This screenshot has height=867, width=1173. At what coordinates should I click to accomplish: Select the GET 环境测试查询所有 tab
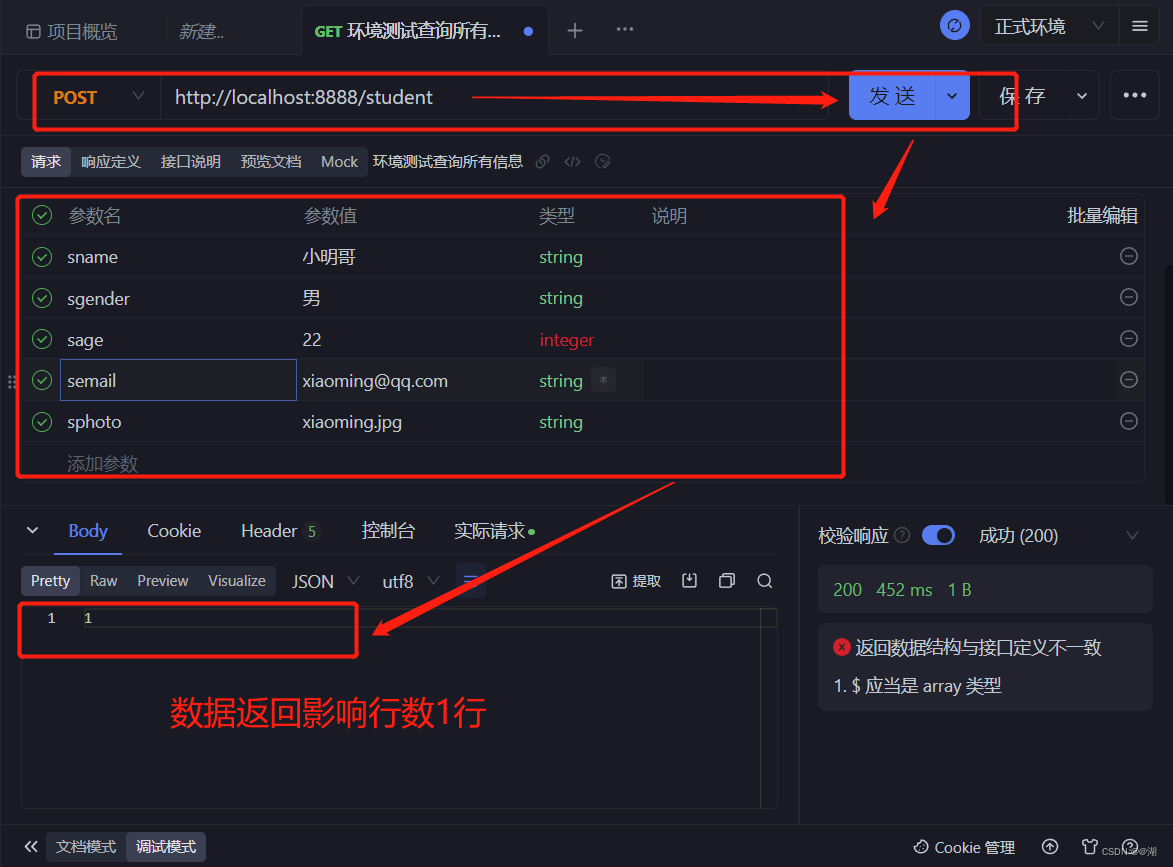423,31
